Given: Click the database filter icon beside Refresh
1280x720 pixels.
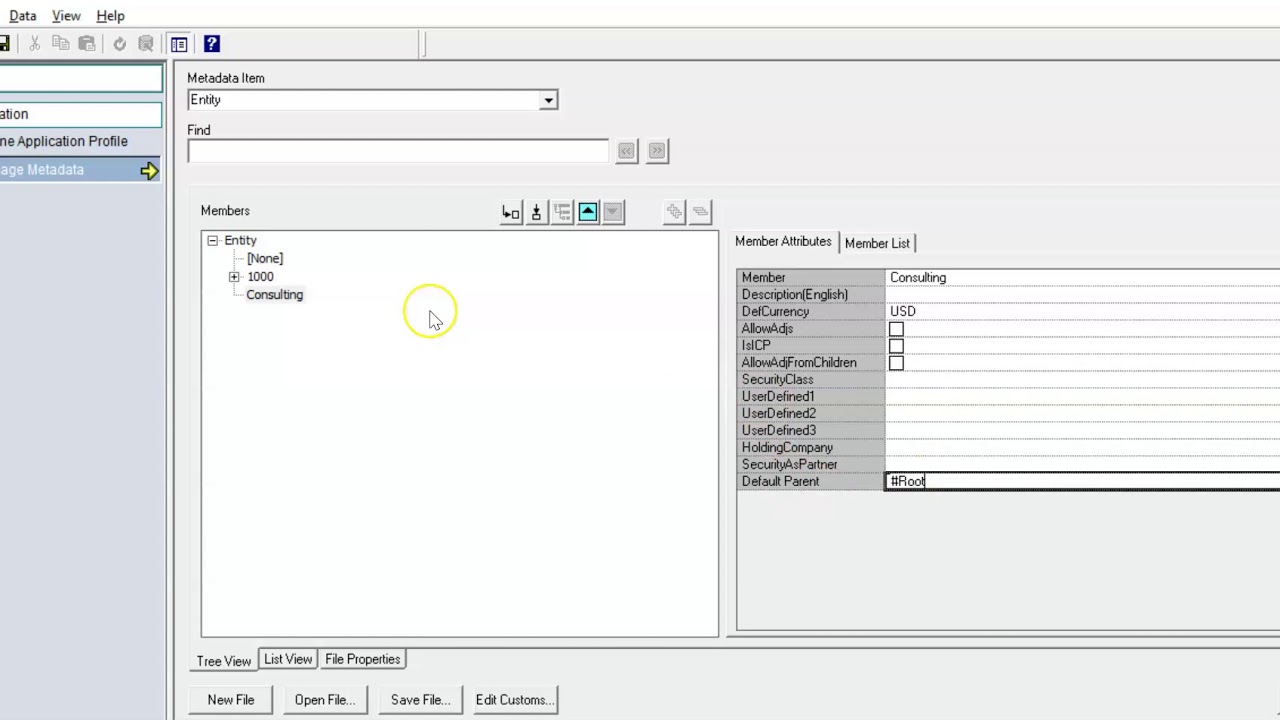Looking at the screenshot, I should (146, 44).
